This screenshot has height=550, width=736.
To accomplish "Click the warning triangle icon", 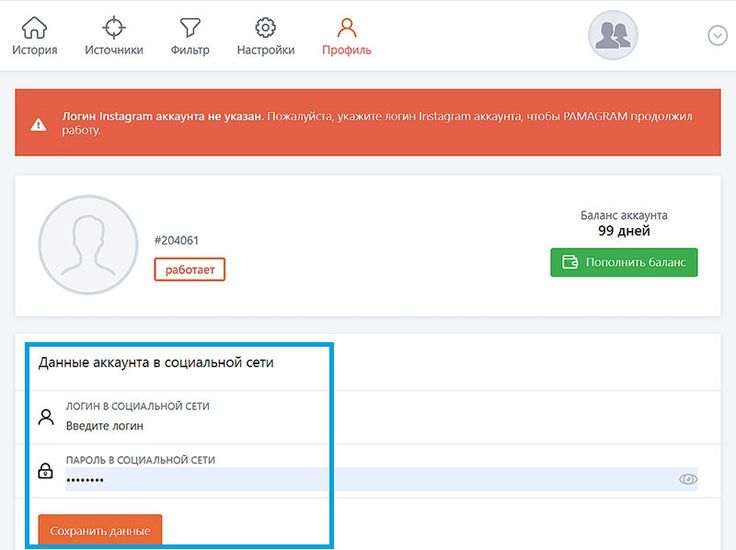I will point(38,124).
